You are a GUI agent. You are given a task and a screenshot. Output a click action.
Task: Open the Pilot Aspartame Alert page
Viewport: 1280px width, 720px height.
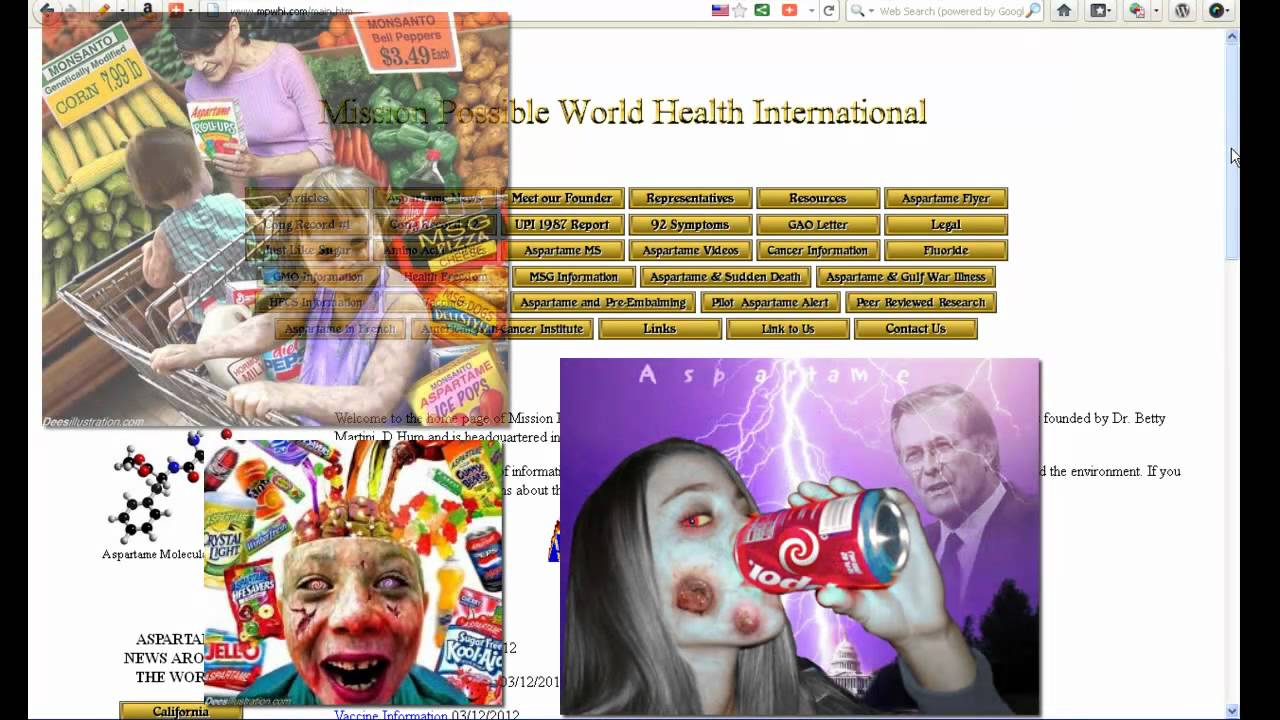(x=771, y=302)
